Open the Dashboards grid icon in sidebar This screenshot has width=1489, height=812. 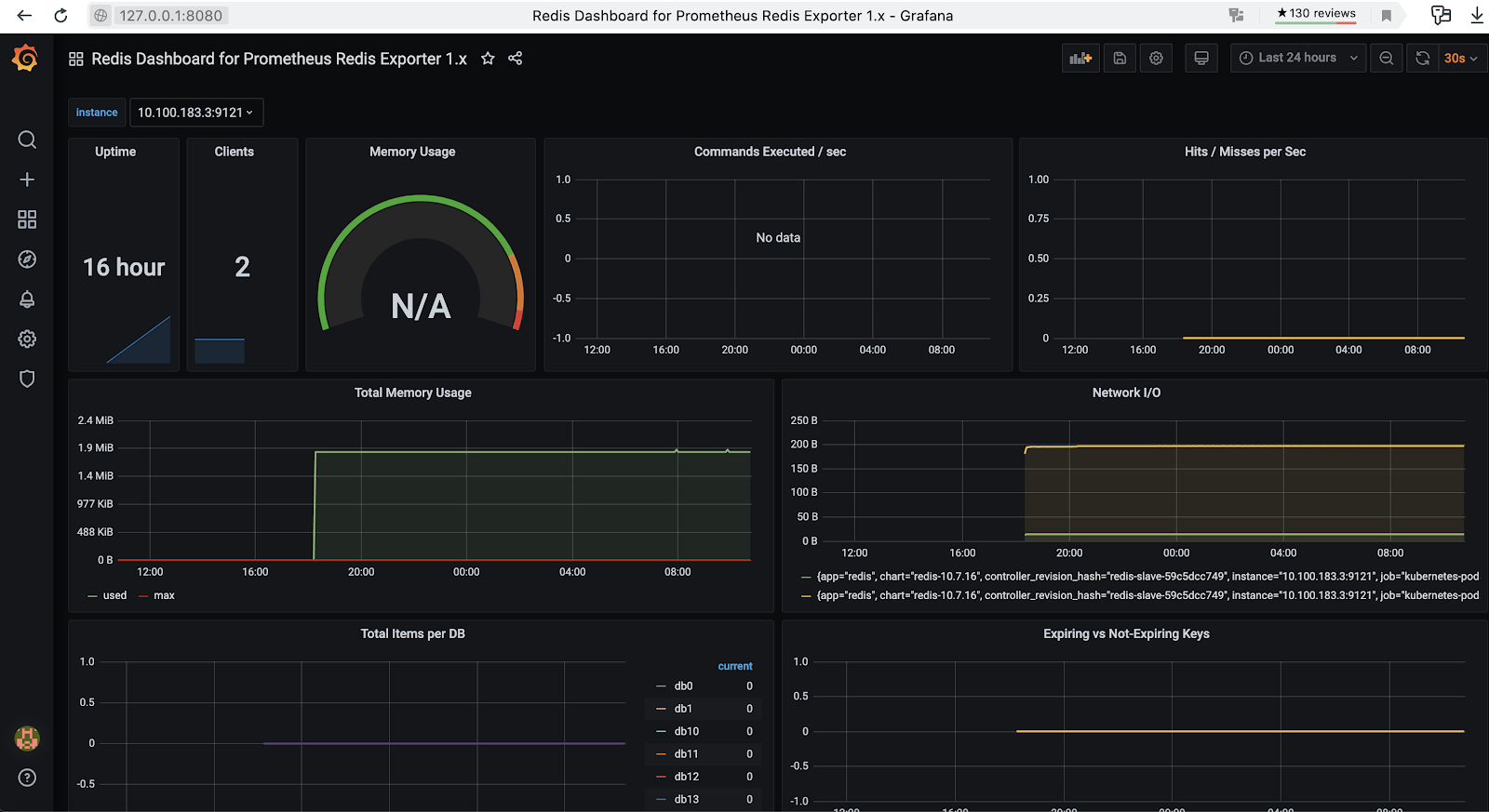click(x=27, y=220)
